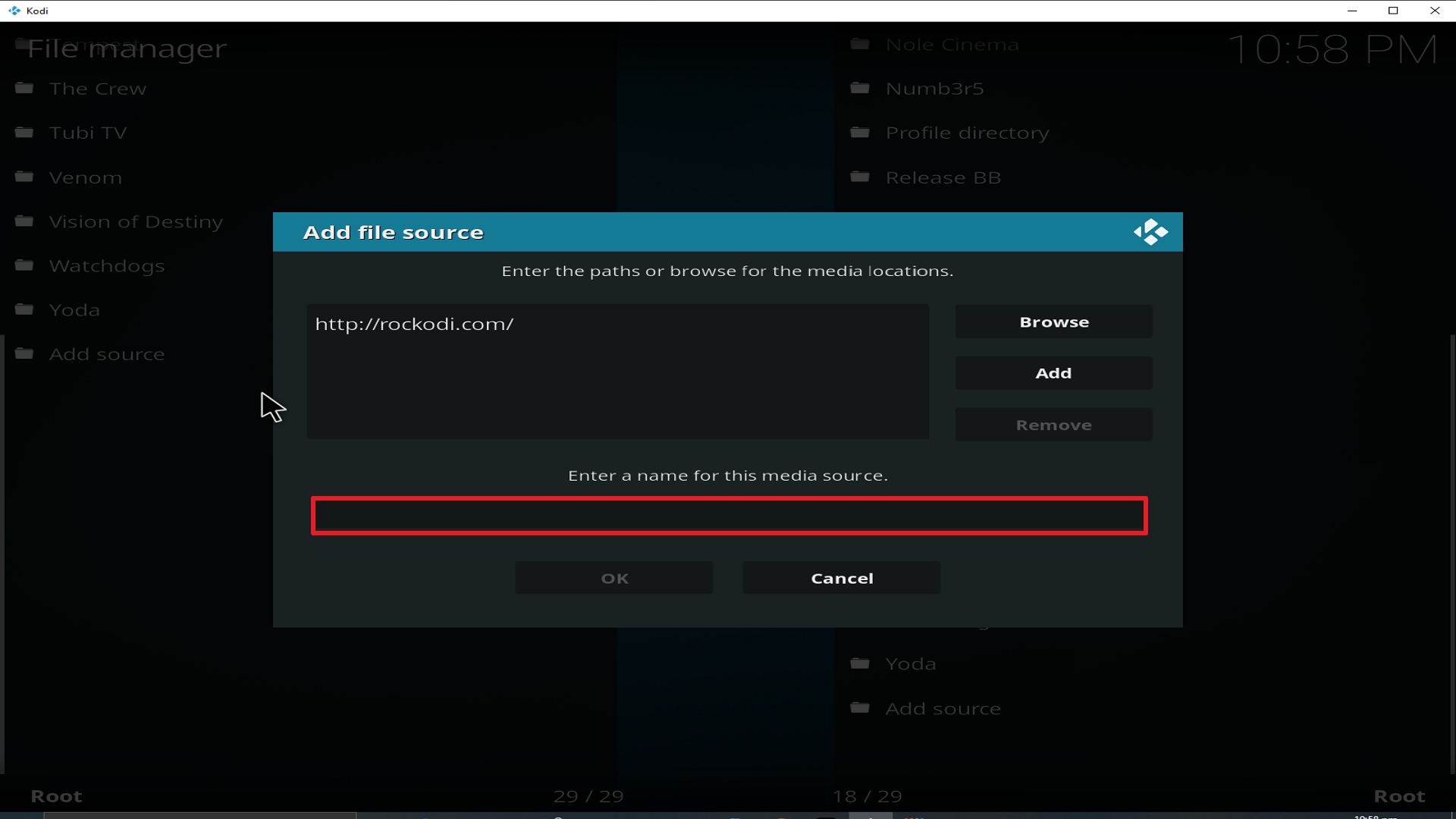Select Add source label in left panel
1456x819 pixels.
pyautogui.click(x=107, y=354)
